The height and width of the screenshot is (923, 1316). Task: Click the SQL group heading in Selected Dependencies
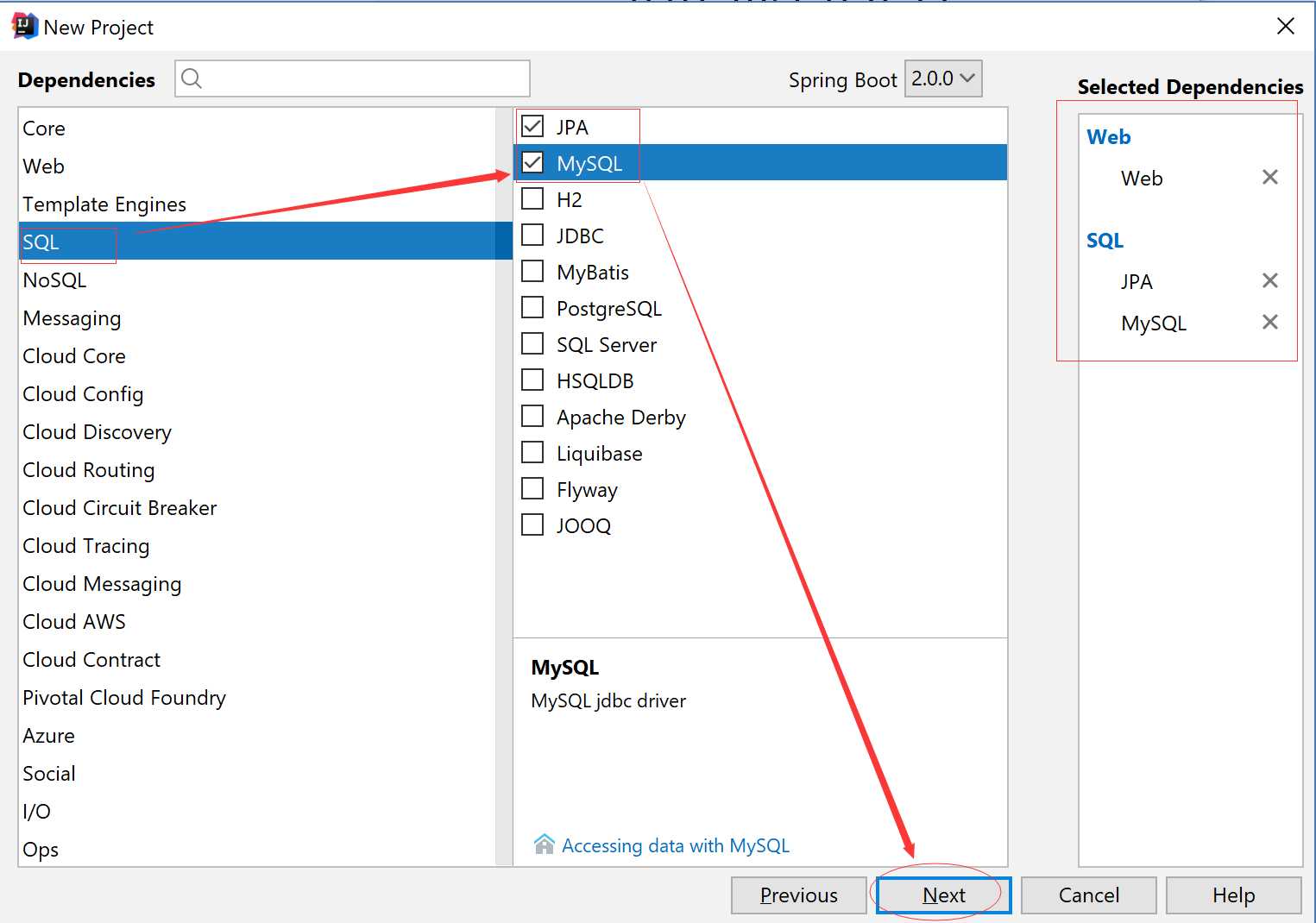click(x=1105, y=241)
